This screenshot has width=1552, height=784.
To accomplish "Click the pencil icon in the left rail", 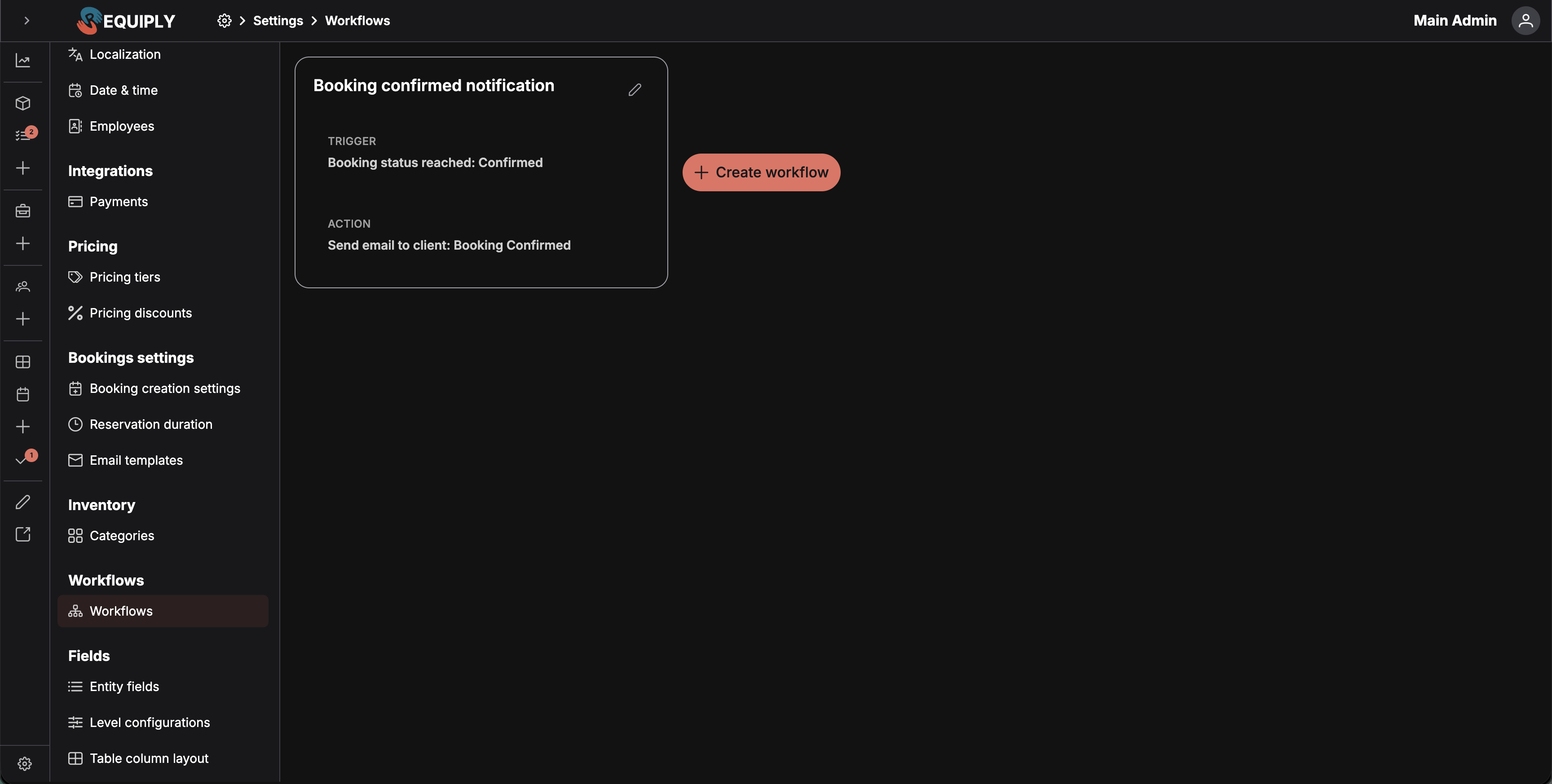I will coord(23,502).
